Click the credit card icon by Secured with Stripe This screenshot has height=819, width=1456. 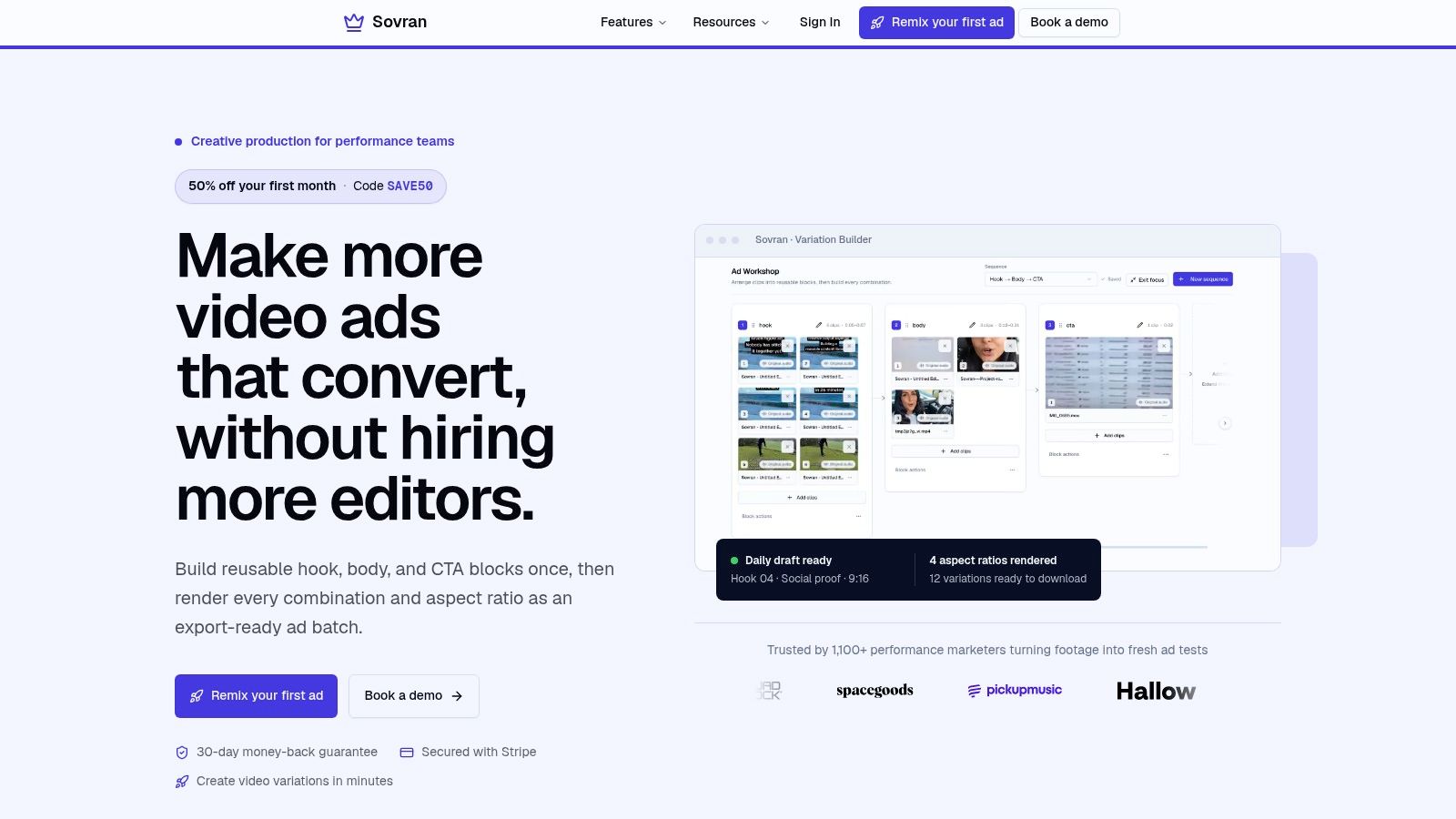click(x=407, y=753)
